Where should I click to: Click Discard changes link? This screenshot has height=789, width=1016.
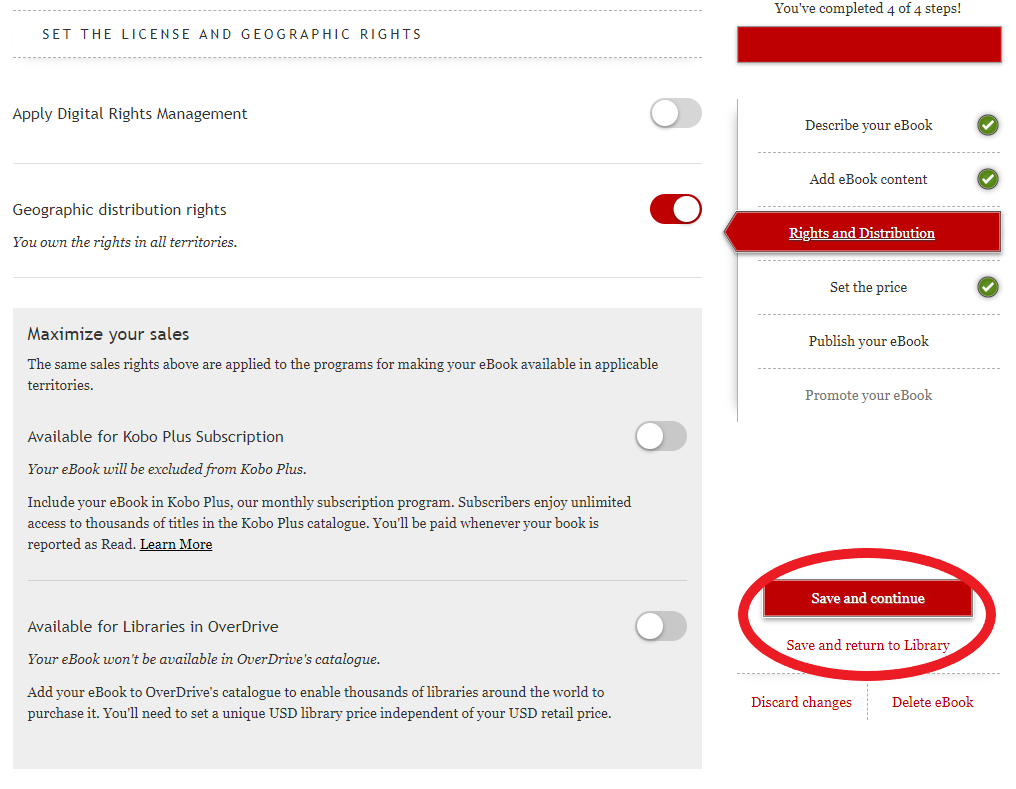[x=801, y=702]
